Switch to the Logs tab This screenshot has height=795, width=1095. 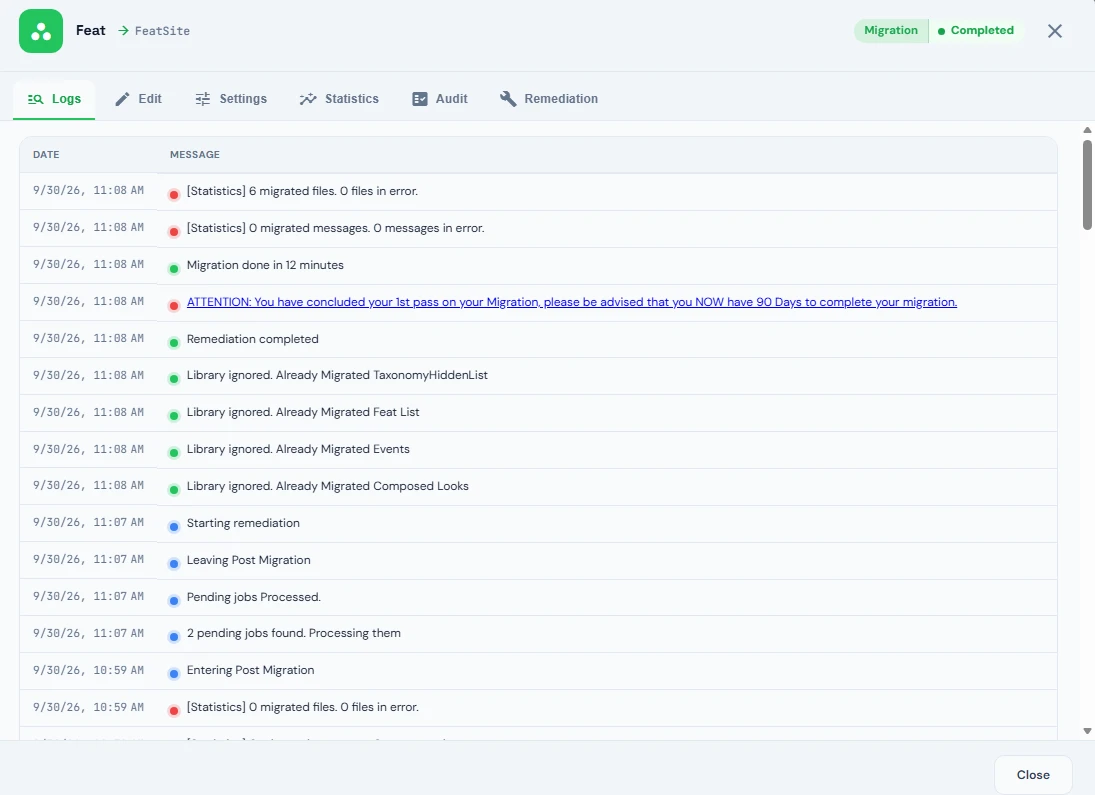[x=54, y=99]
